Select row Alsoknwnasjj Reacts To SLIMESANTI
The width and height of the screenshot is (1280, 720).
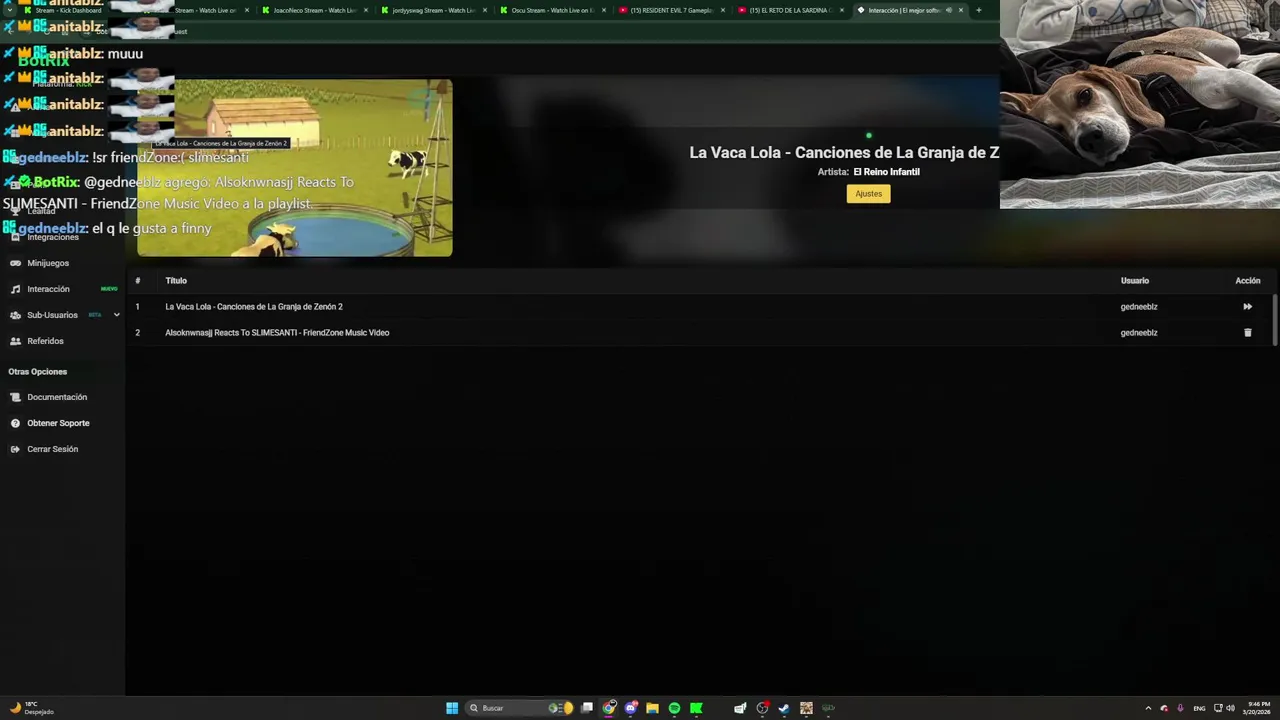coord(700,333)
